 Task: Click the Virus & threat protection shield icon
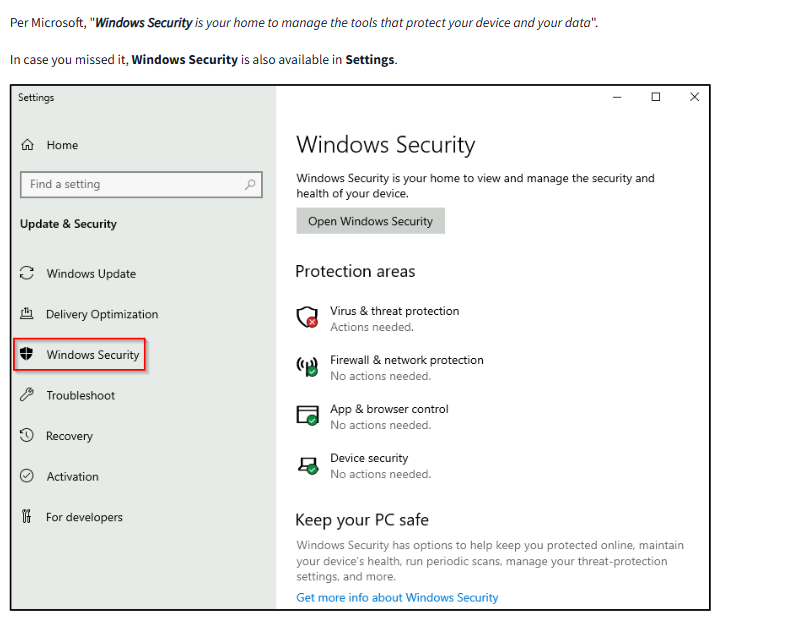tap(307, 318)
